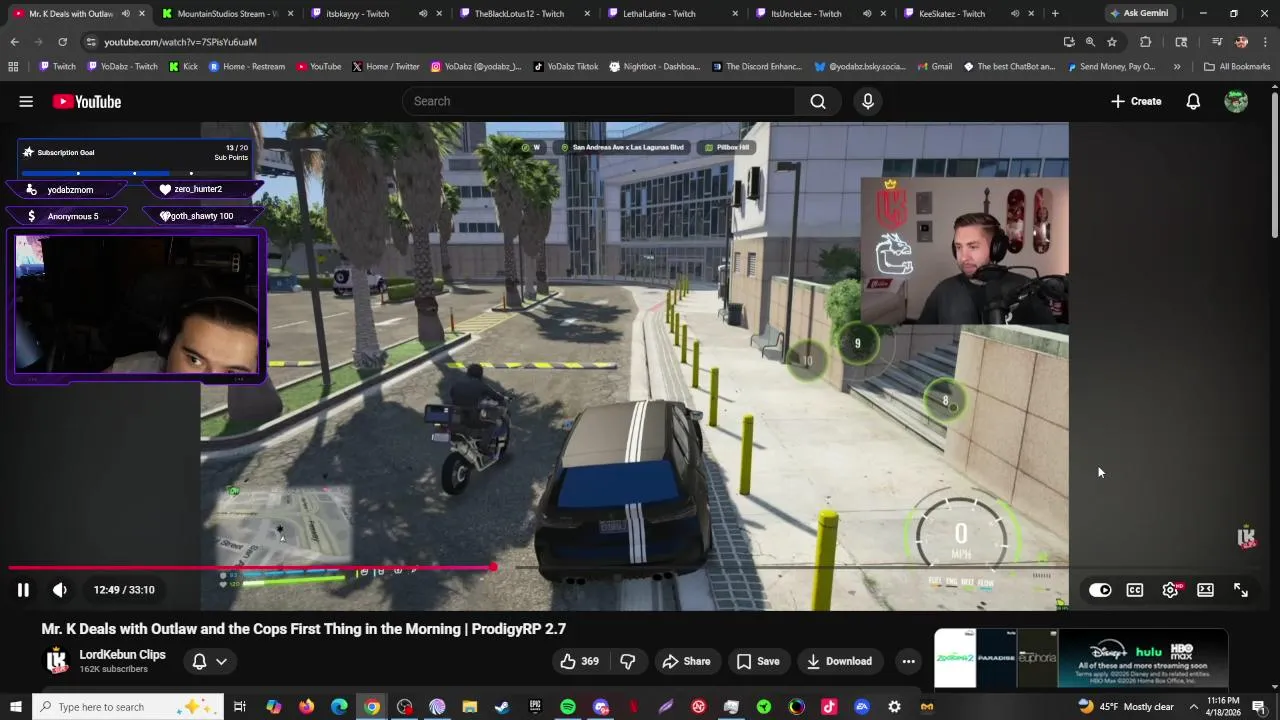
Task: Toggle the autoplay switch in the player
Action: click(1100, 590)
